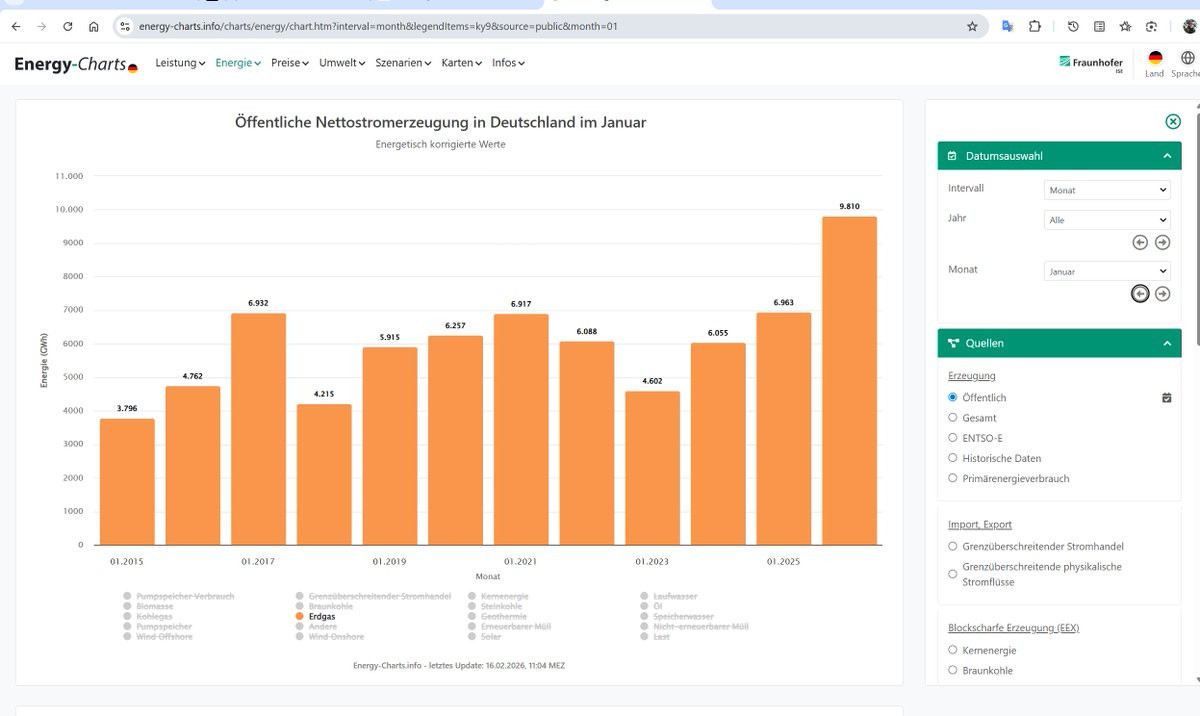Open the Energie navigation menu

click(238, 63)
